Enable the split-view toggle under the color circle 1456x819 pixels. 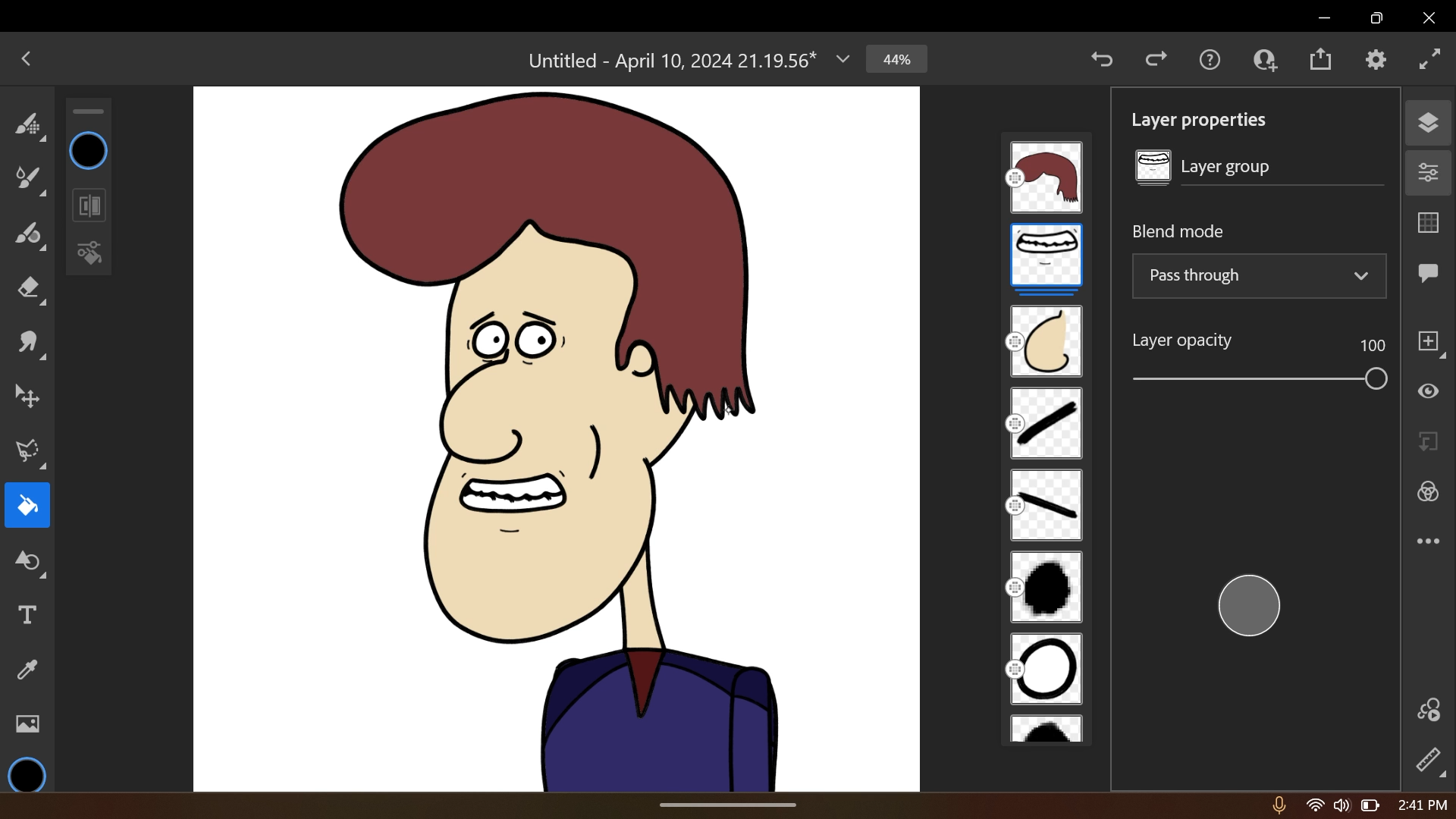89,206
